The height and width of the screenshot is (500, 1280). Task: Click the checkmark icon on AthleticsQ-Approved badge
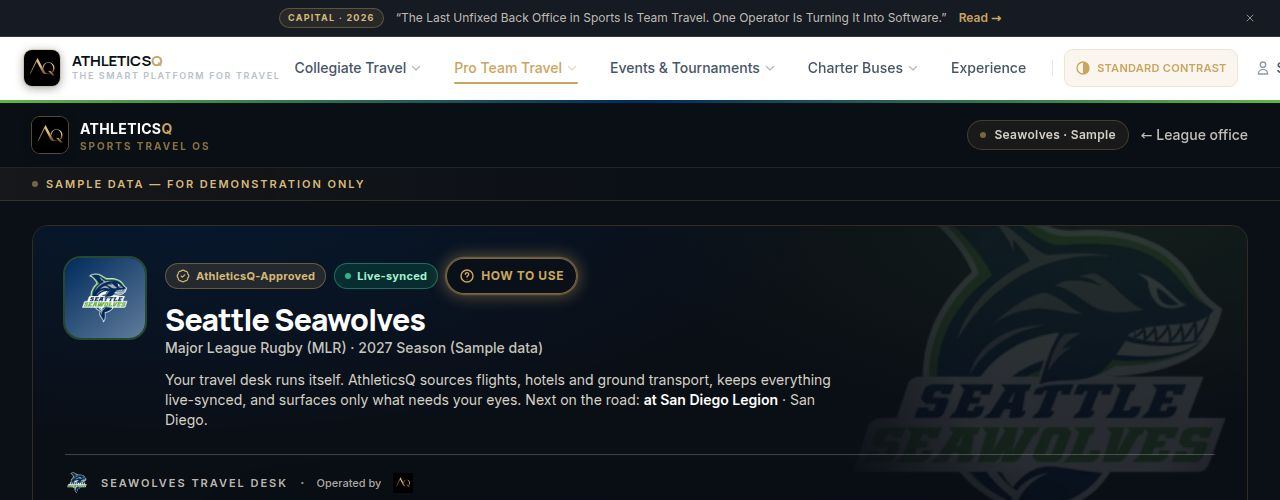183,276
